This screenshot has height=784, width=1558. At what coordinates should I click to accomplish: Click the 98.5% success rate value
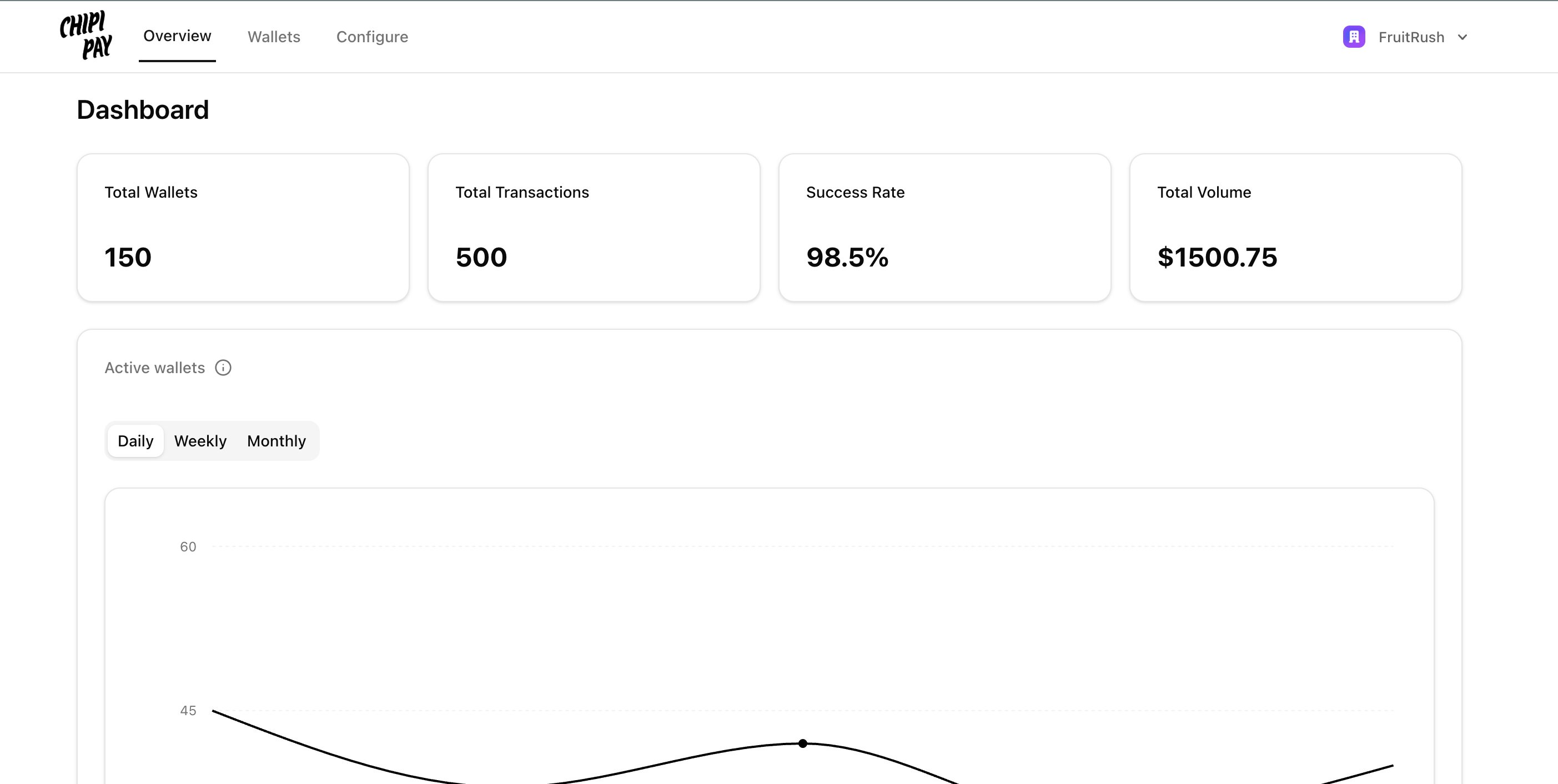tap(847, 257)
